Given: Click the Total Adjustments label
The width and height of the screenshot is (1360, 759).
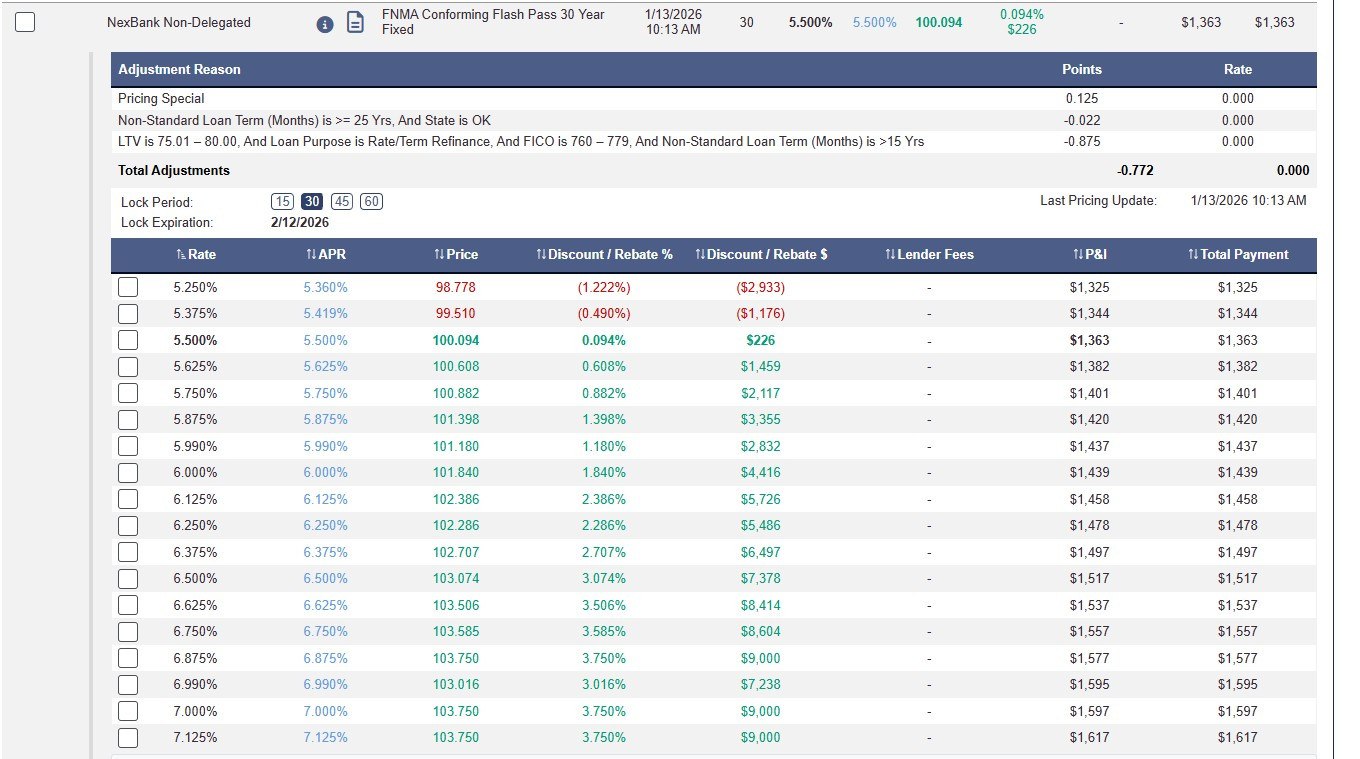Looking at the screenshot, I should (174, 170).
